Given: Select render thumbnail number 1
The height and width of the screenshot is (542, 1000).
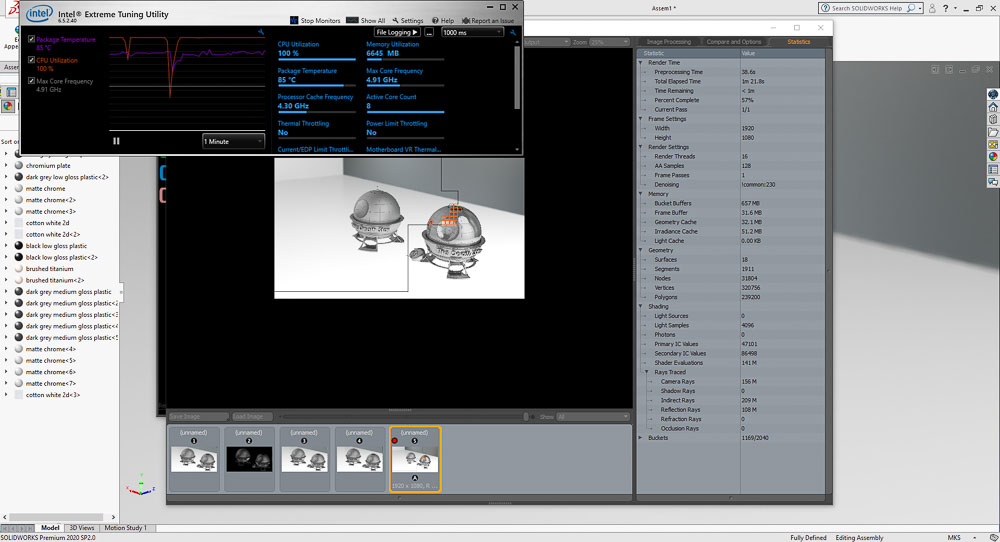Looking at the screenshot, I should (194, 459).
